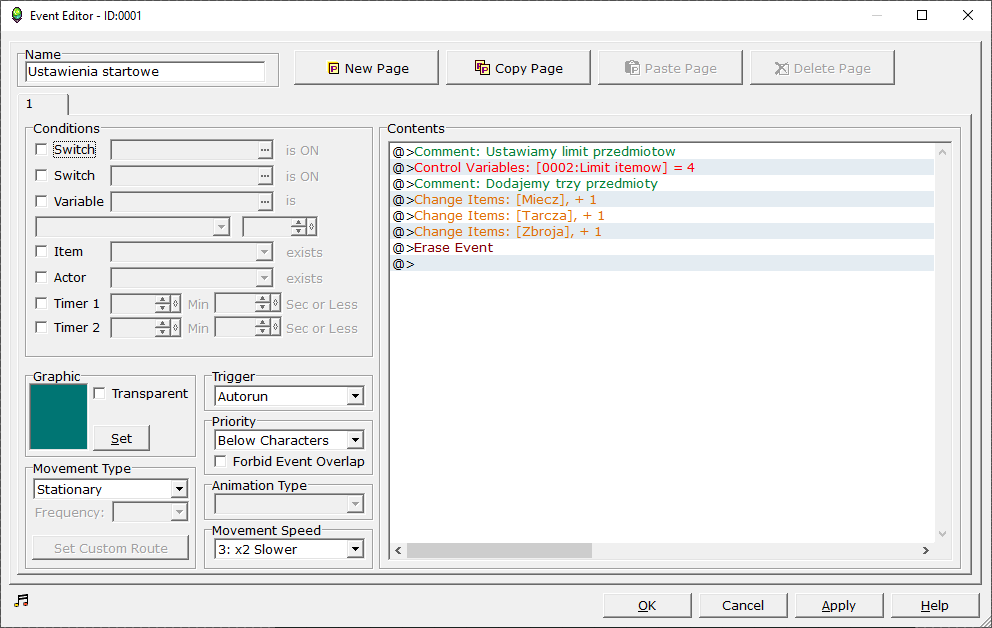Click the Timer 2 minutes stepper
Viewport: 992px width, 628px height.
pyautogui.click(x=146, y=328)
